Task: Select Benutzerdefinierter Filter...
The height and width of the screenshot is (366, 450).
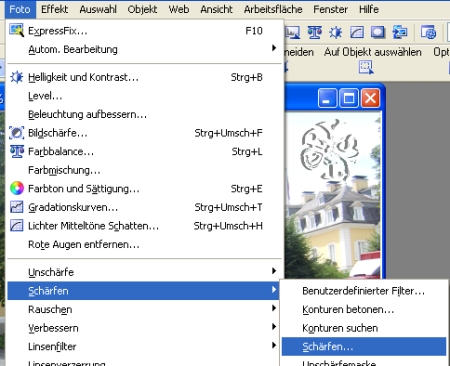Action: coord(364,291)
